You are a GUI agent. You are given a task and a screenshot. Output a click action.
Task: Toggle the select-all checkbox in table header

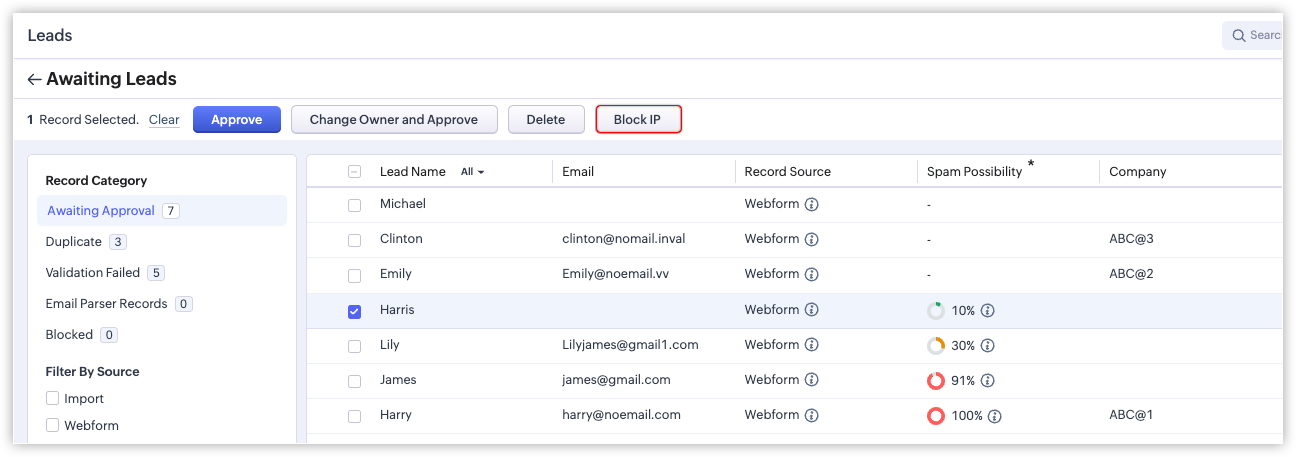354,172
